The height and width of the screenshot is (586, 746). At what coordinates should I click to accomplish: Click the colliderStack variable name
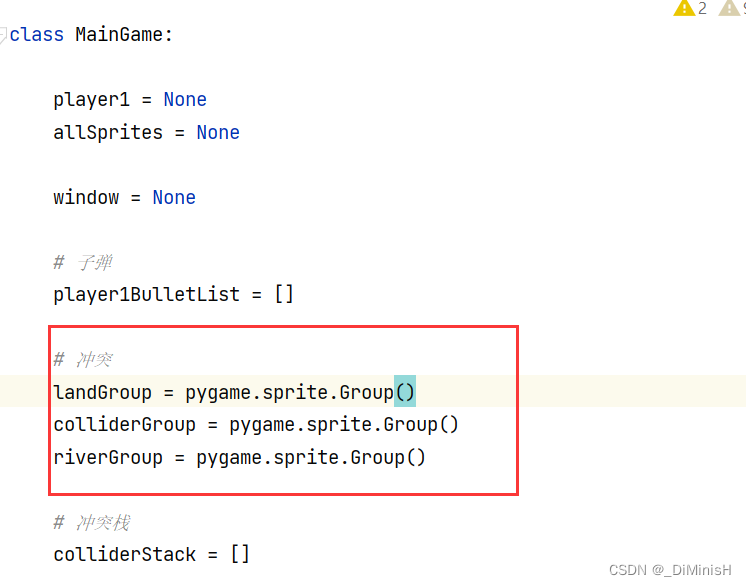125,555
